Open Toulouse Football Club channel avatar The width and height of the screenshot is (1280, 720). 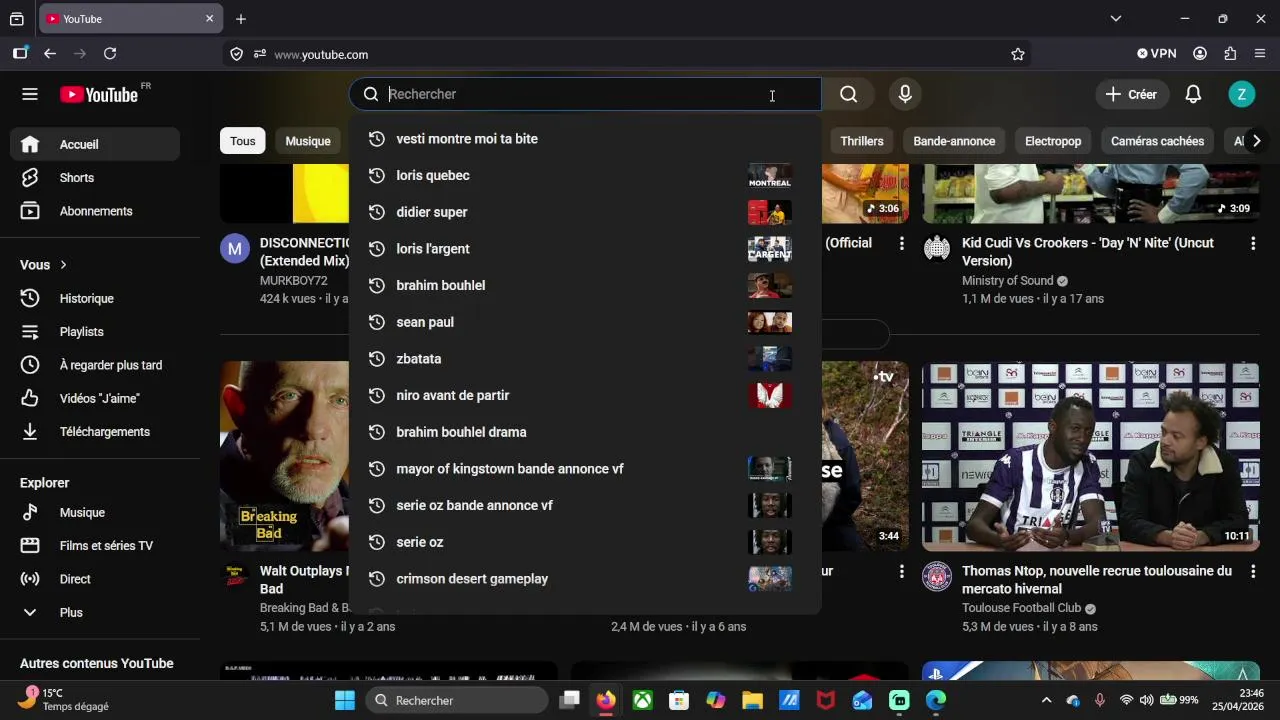click(937, 577)
